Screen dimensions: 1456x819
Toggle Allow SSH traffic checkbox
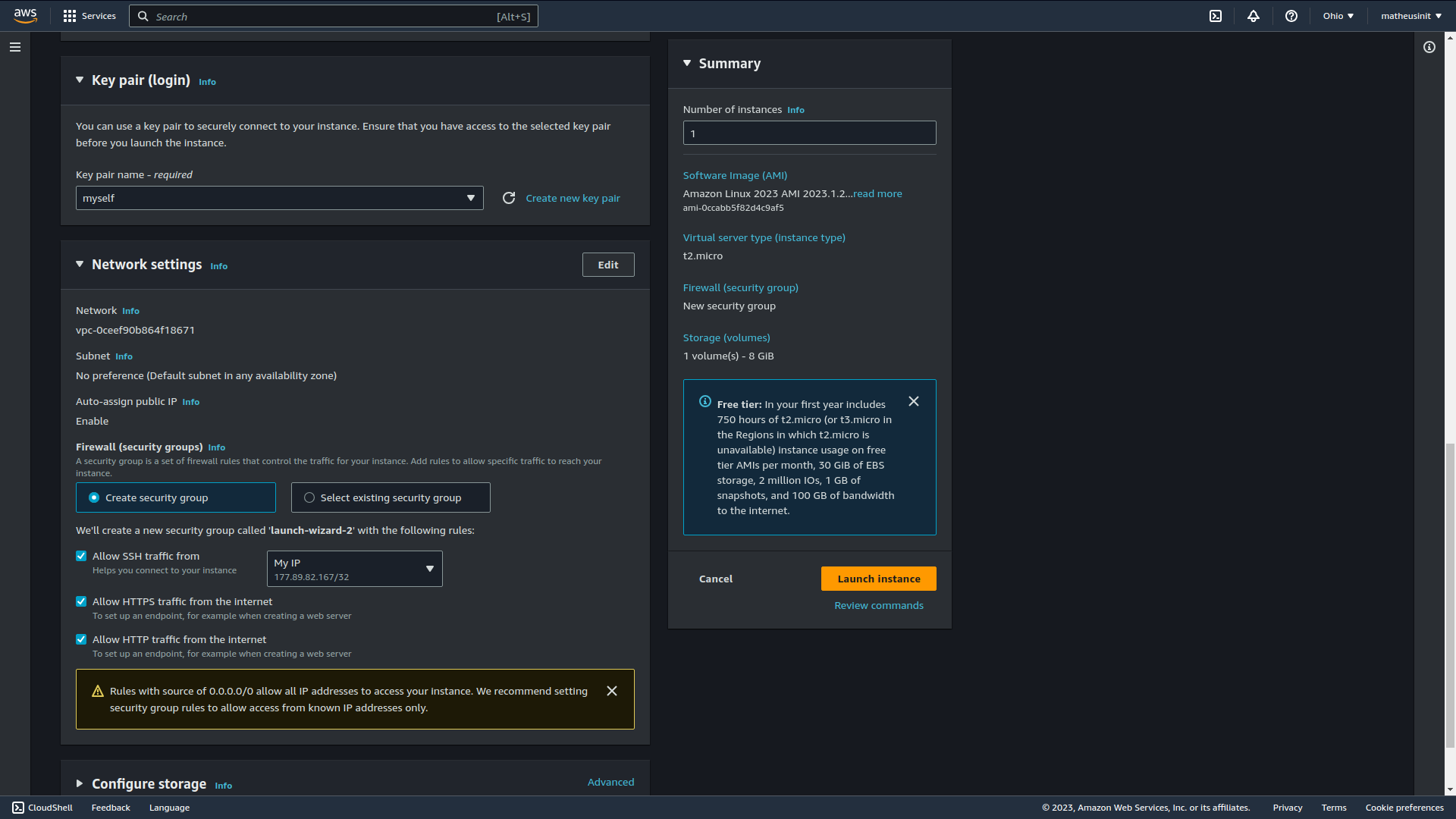click(81, 555)
